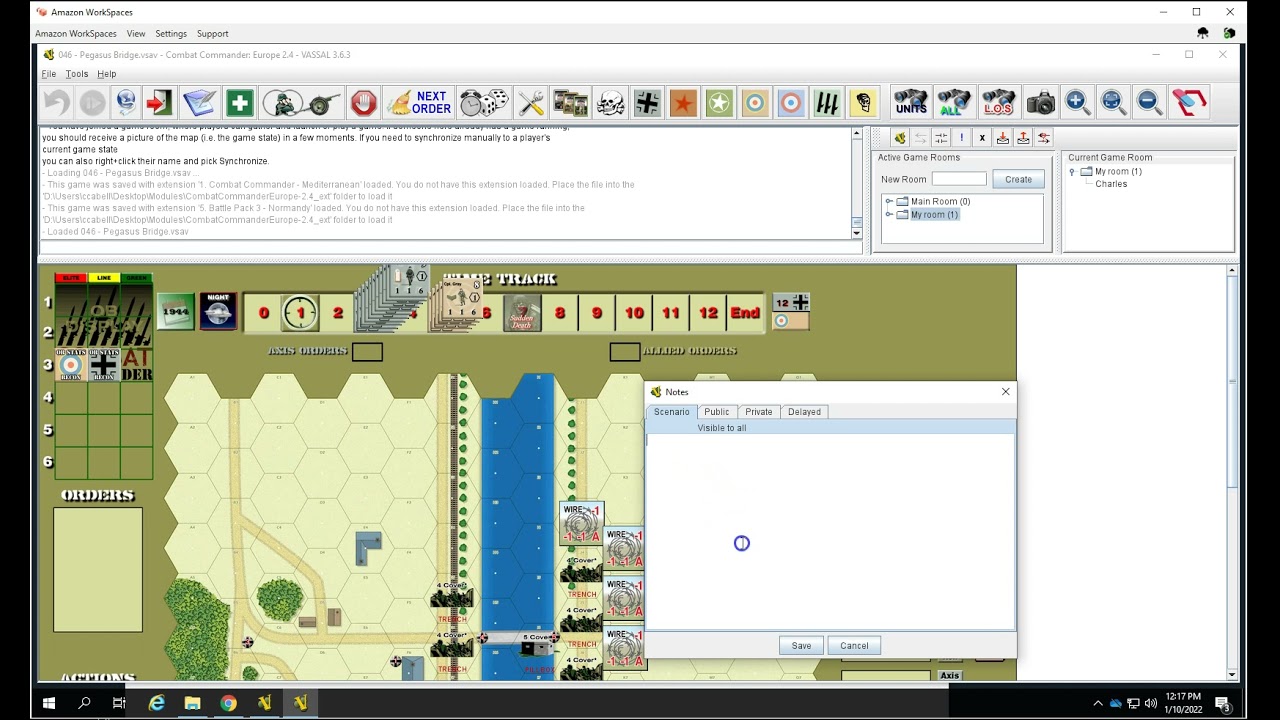Click the green plus cross icon
The height and width of the screenshot is (720, 1280).
239,102
